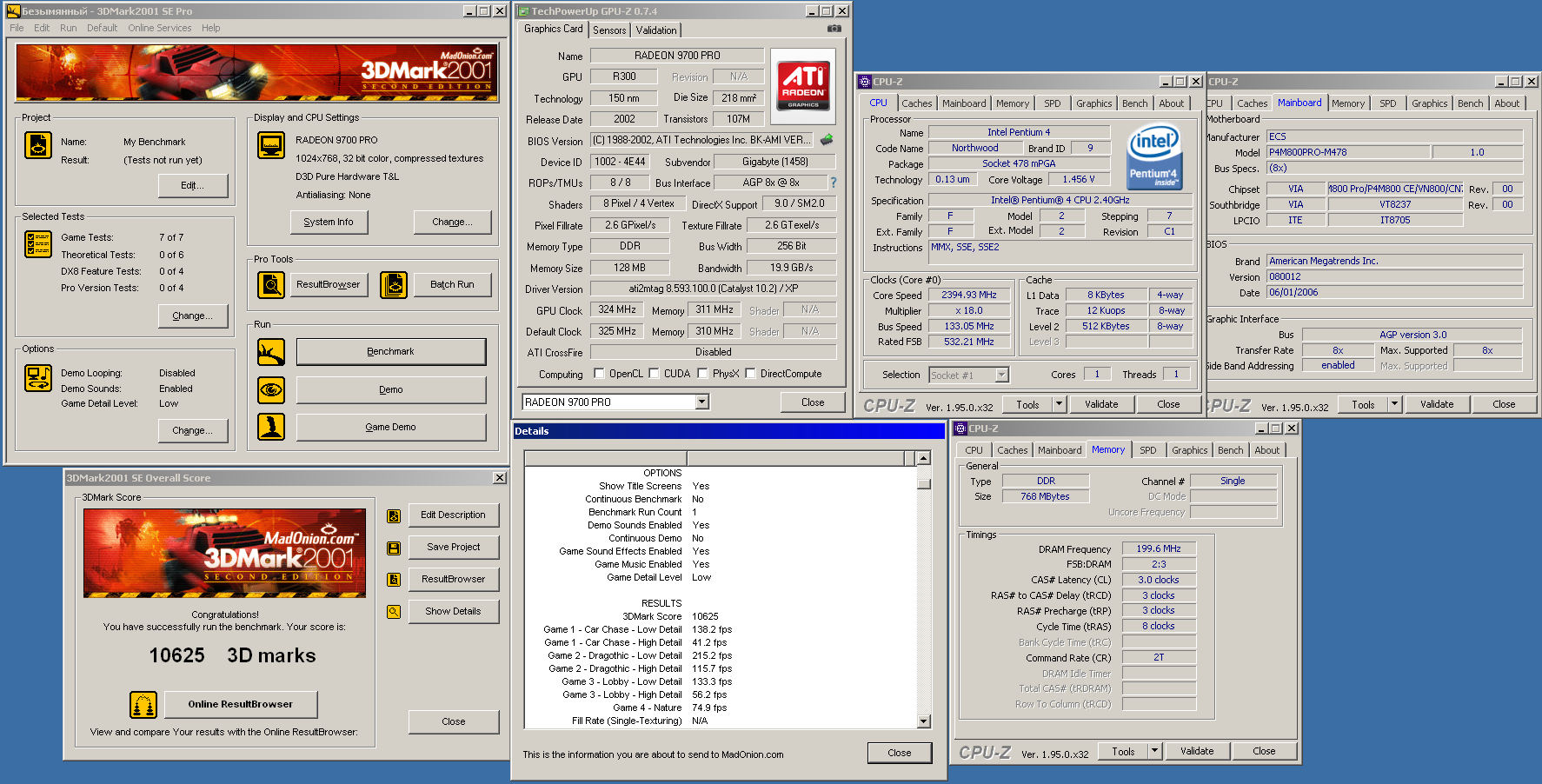Click the title bar icon of CPU-Z processor window
Image resolution: width=1542 pixels, height=784 pixels.
865,82
